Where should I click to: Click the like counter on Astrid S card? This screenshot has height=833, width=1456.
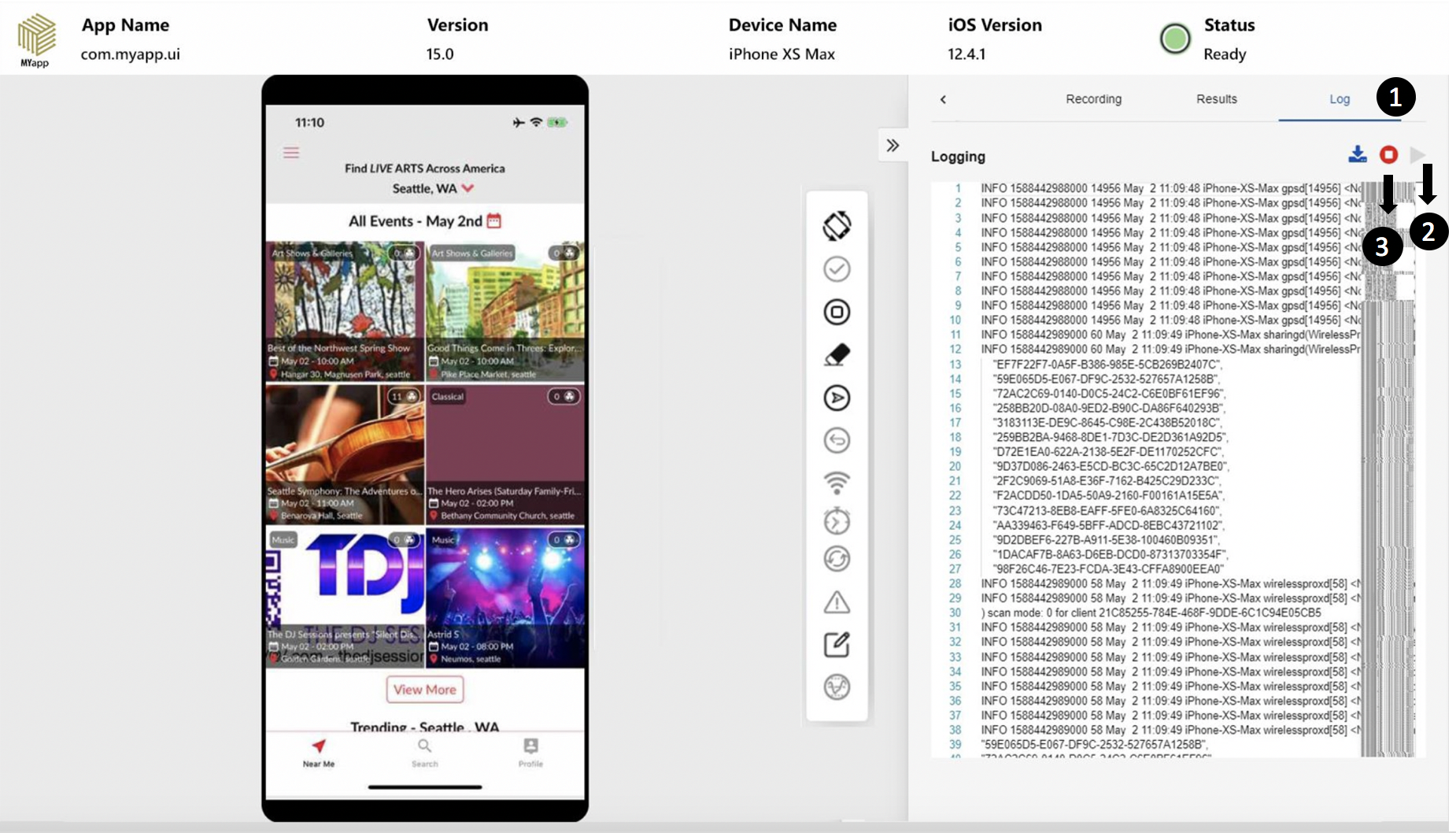pos(564,540)
